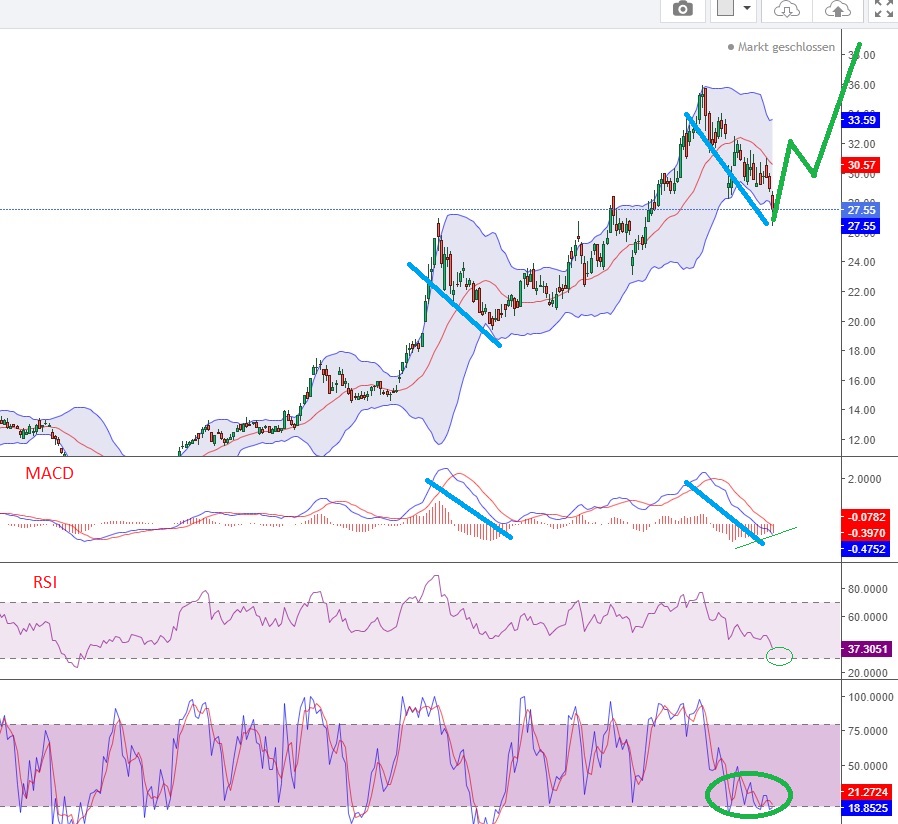The image size is (898, 824).
Task: Click the 100.0000 stochastic axis tick
Action: 869,697
